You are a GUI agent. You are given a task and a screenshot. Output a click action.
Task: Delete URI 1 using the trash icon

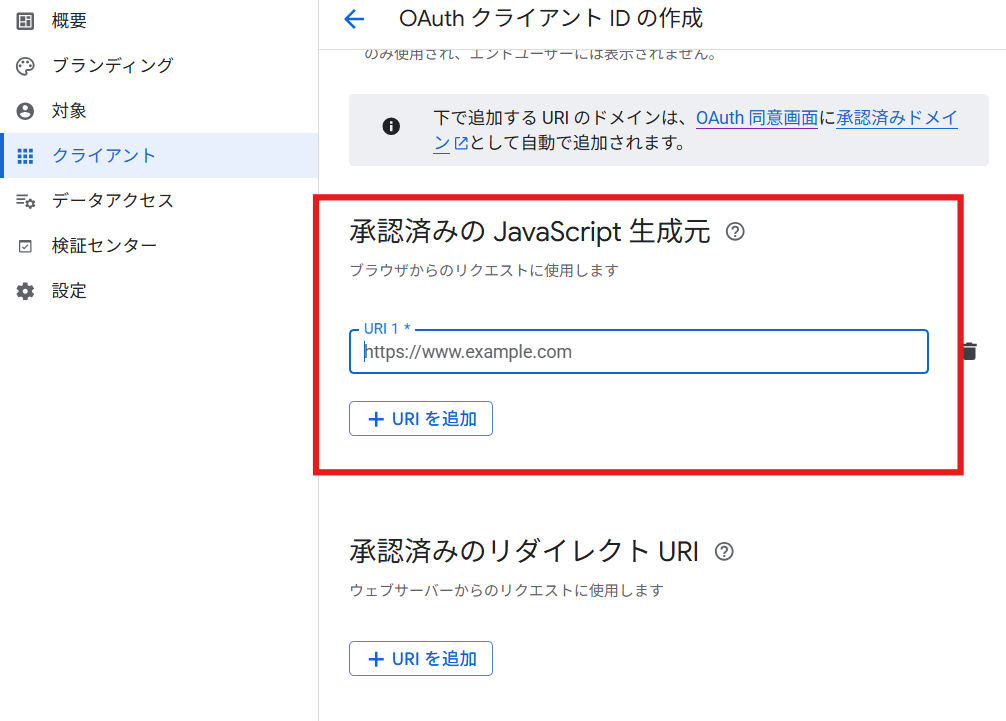pos(969,351)
